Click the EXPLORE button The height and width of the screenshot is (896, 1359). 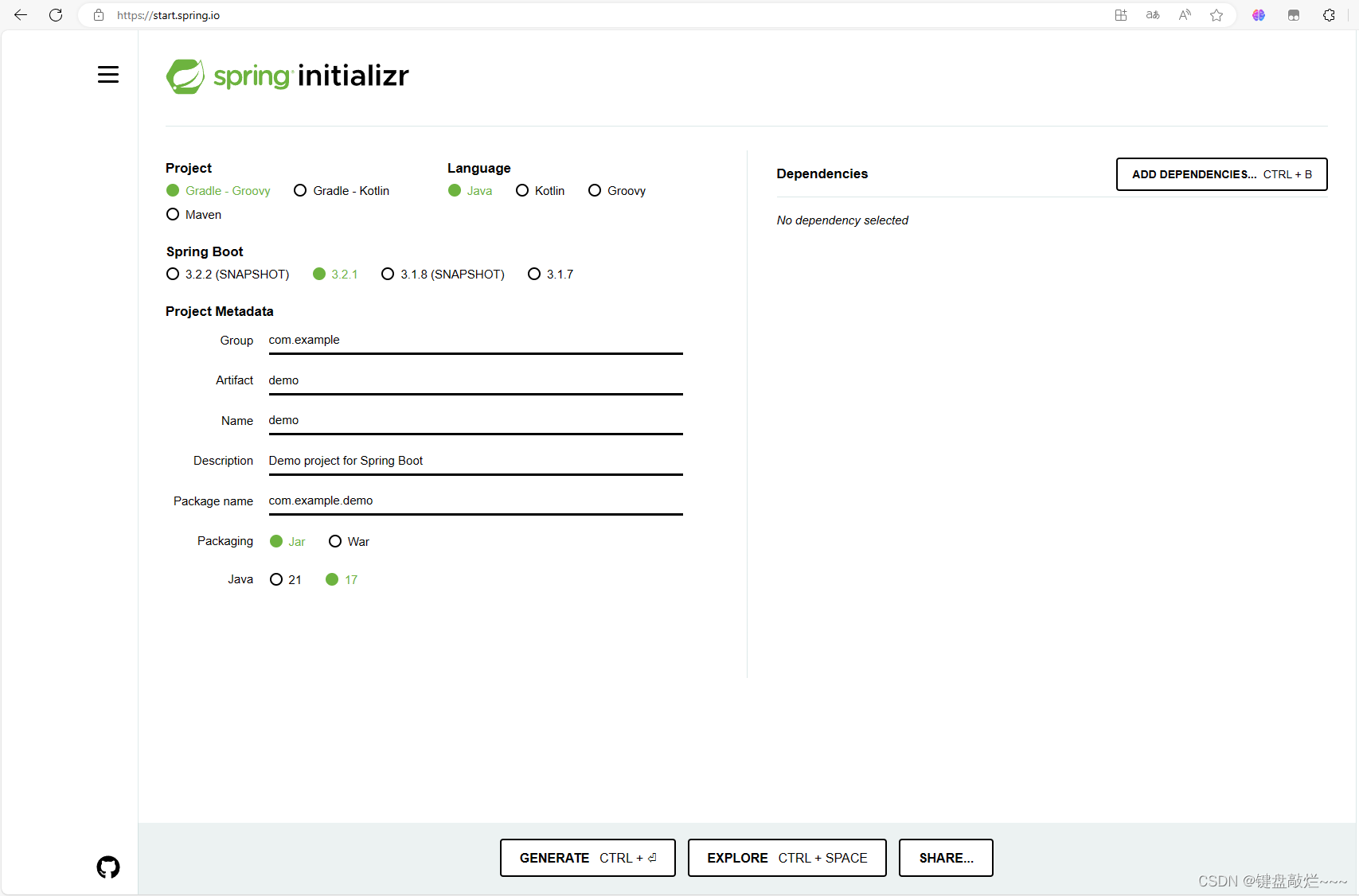coord(787,858)
